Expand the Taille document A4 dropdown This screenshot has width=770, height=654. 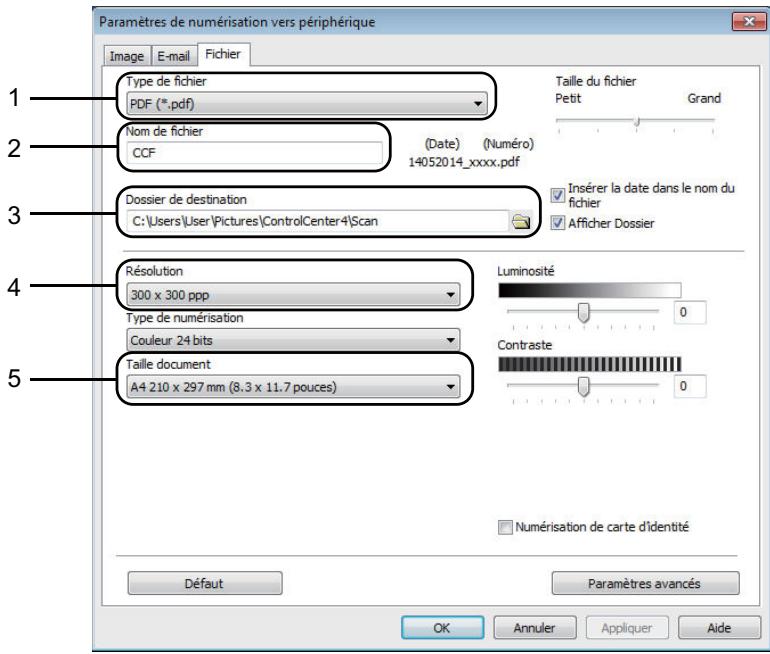(x=293, y=387)
